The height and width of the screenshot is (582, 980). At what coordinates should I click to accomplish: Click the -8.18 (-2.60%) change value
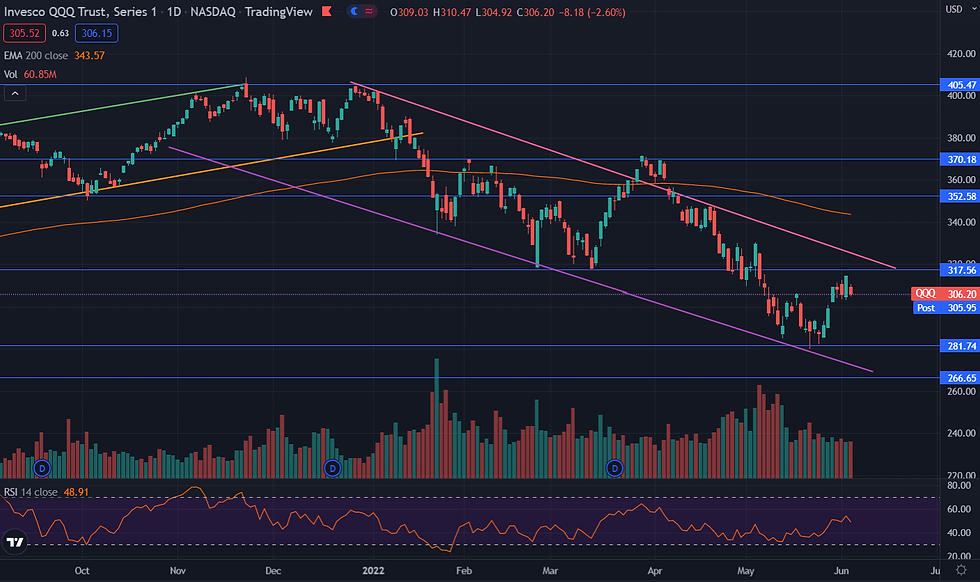click(x=592, y=13)
